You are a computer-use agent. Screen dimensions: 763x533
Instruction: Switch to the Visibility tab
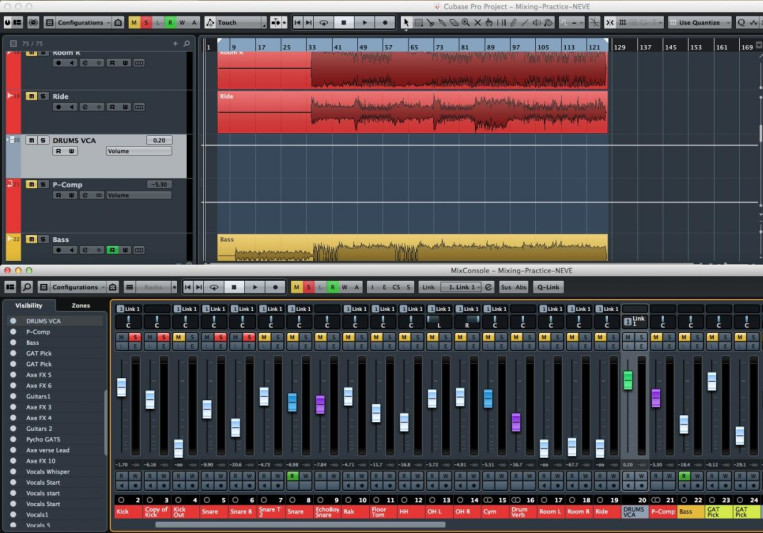pos(29,306)
